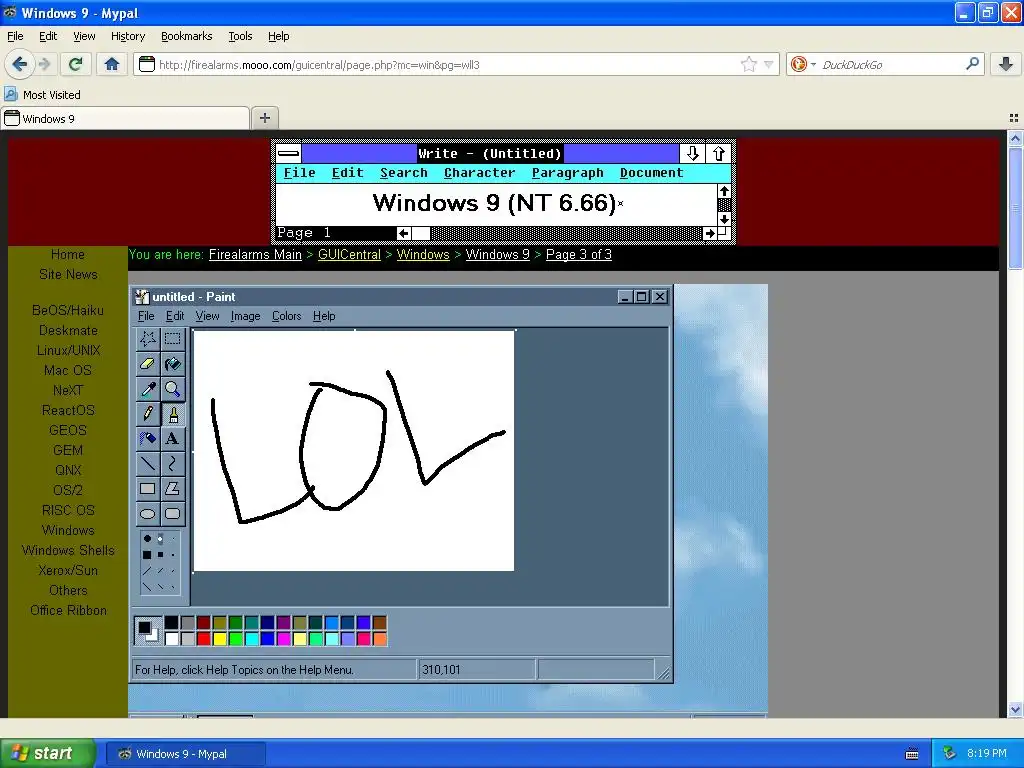This screenshot has height=768, width=1024.
Task: Open the Character menu in Write
Action: tap(479, 173)
